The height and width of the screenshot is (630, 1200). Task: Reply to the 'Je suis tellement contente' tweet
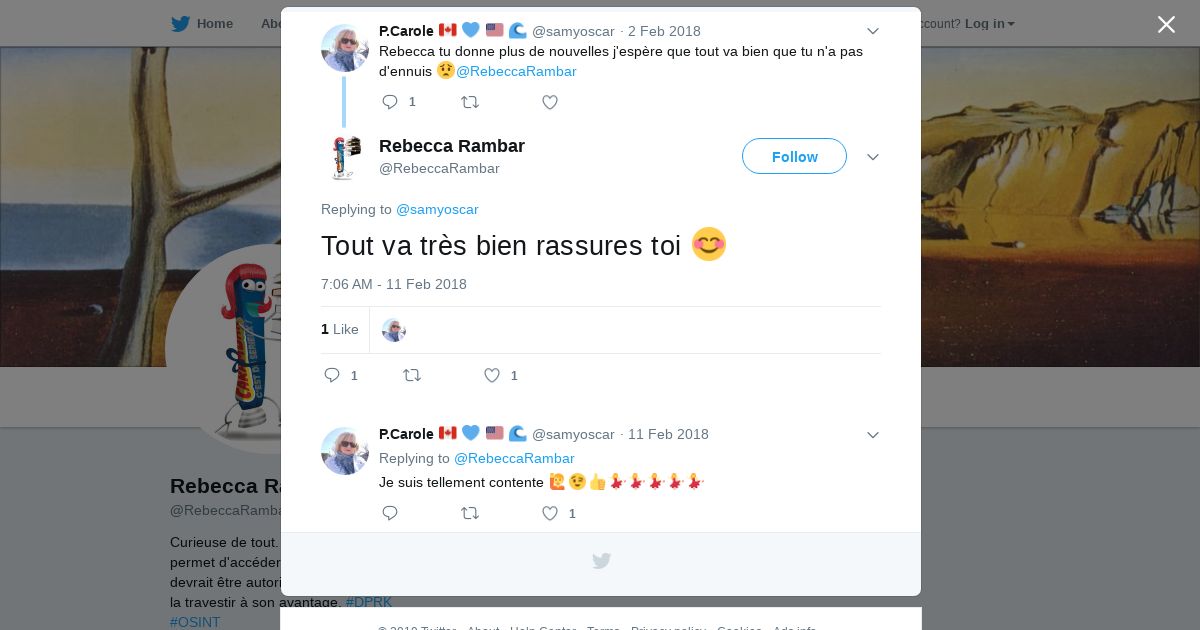pyautogui.click(x=390, y=513)
